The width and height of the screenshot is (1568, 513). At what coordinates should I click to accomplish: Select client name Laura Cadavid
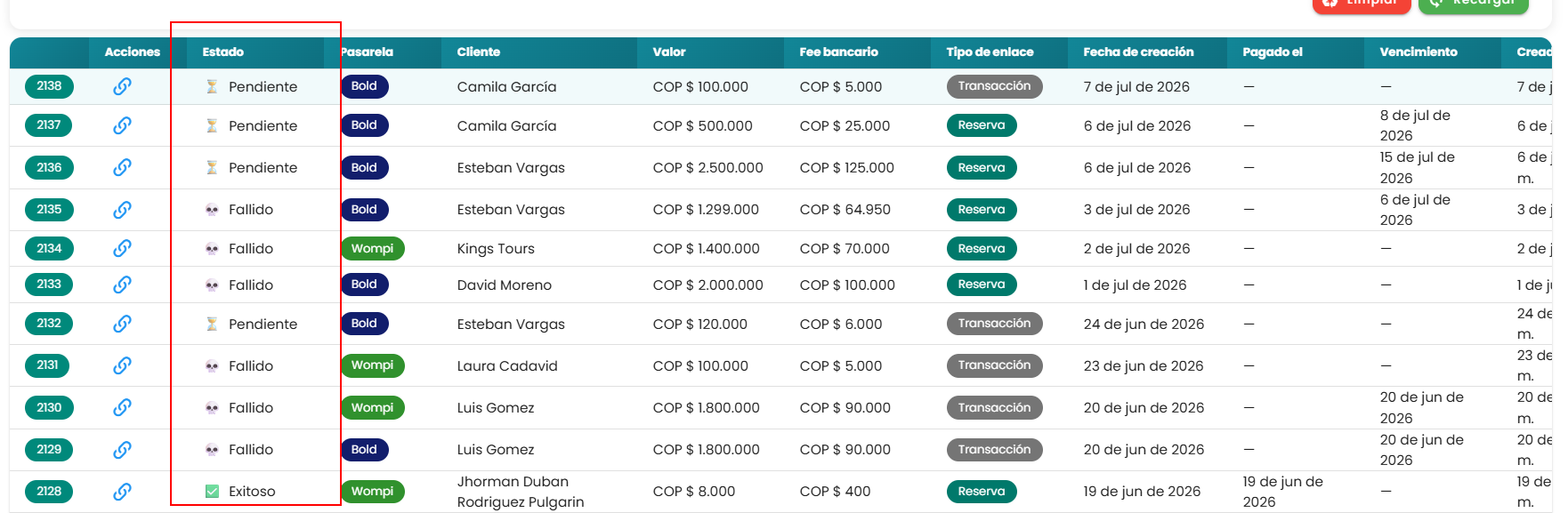coord(507,366)
